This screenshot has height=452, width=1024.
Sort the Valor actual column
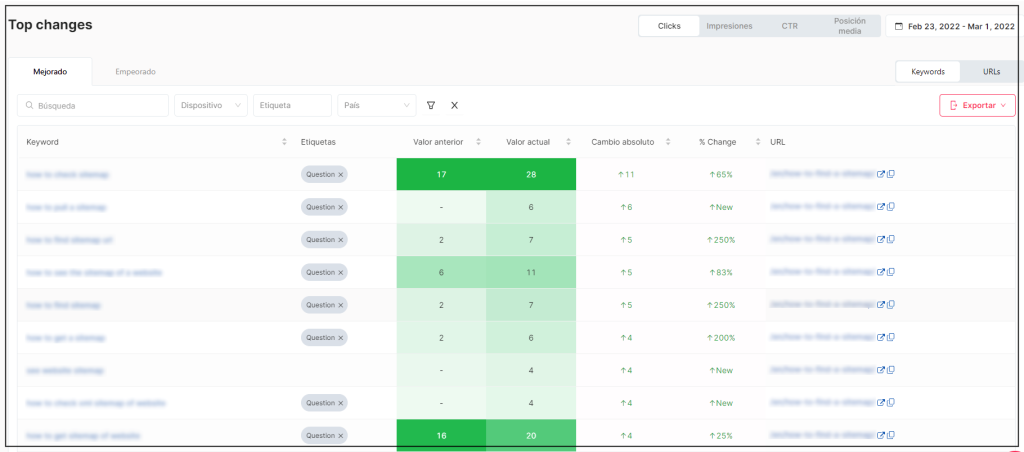coord(568,142)
